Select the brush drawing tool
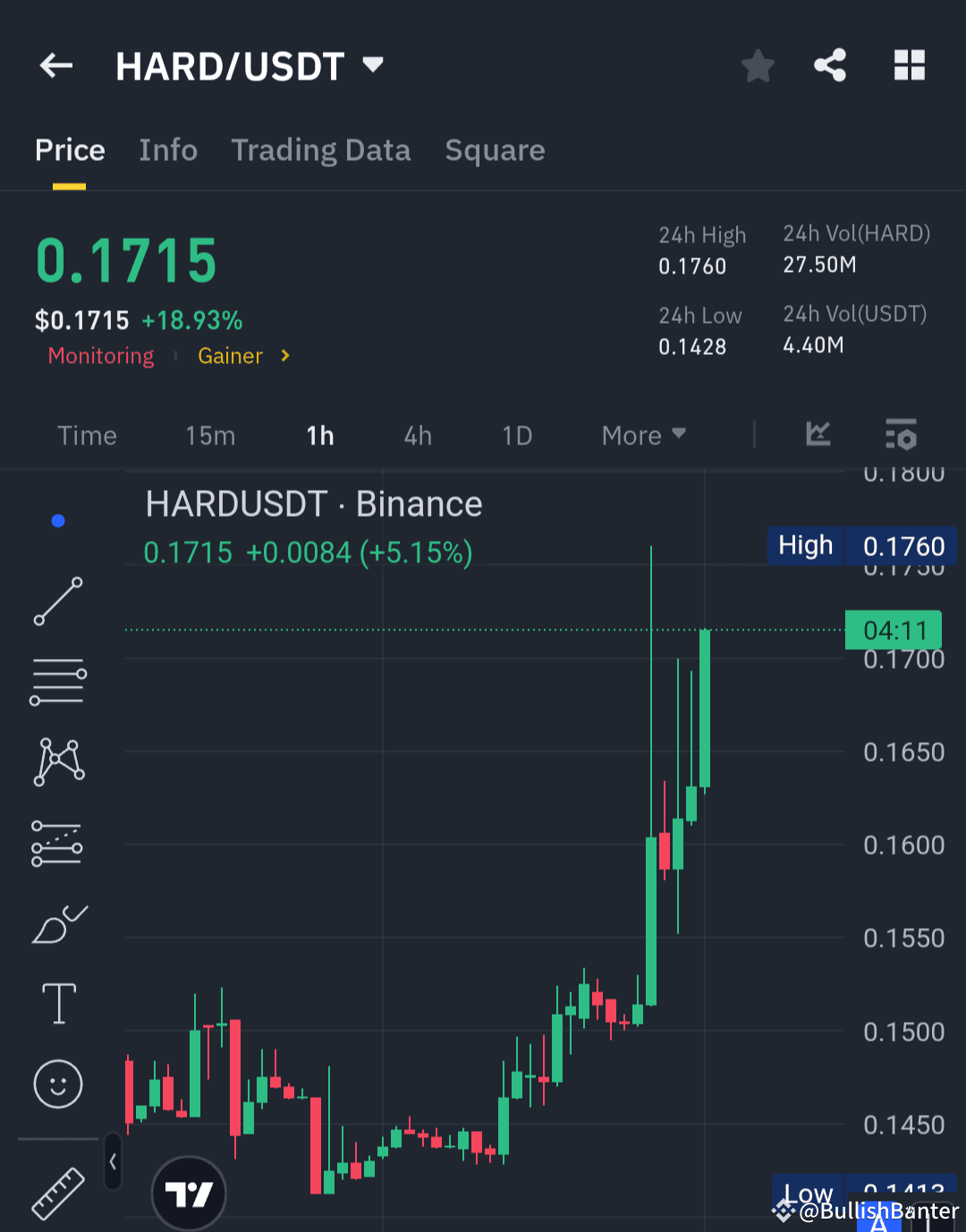 (57, 923)
